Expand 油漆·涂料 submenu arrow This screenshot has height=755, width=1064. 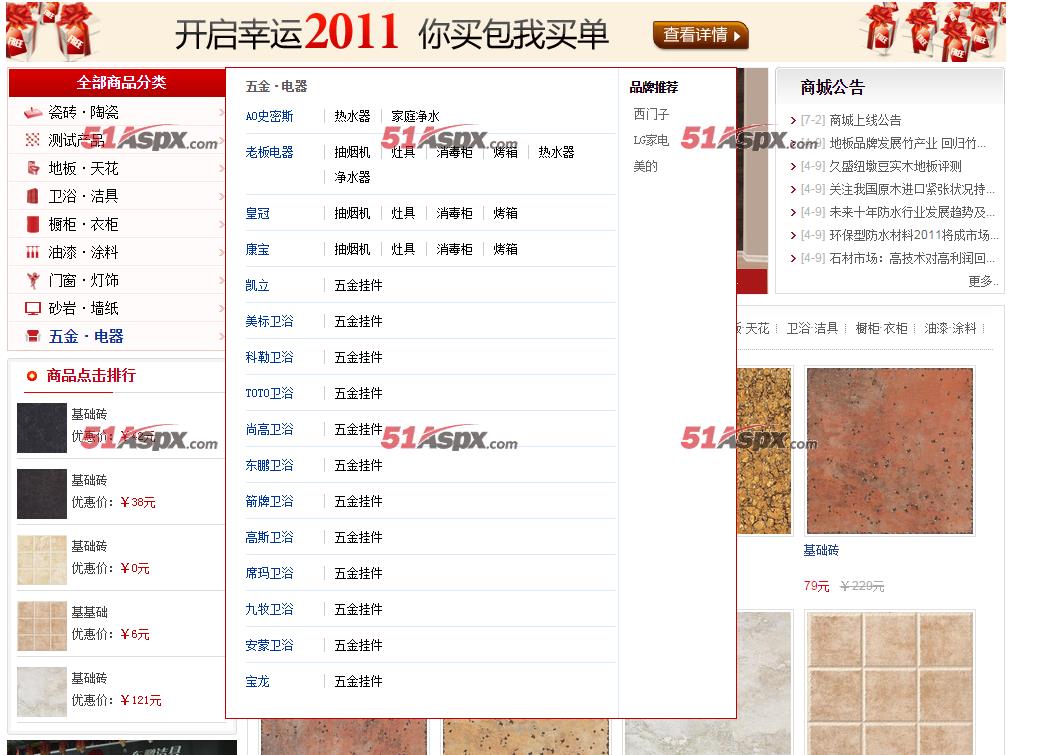coord(221,252)
